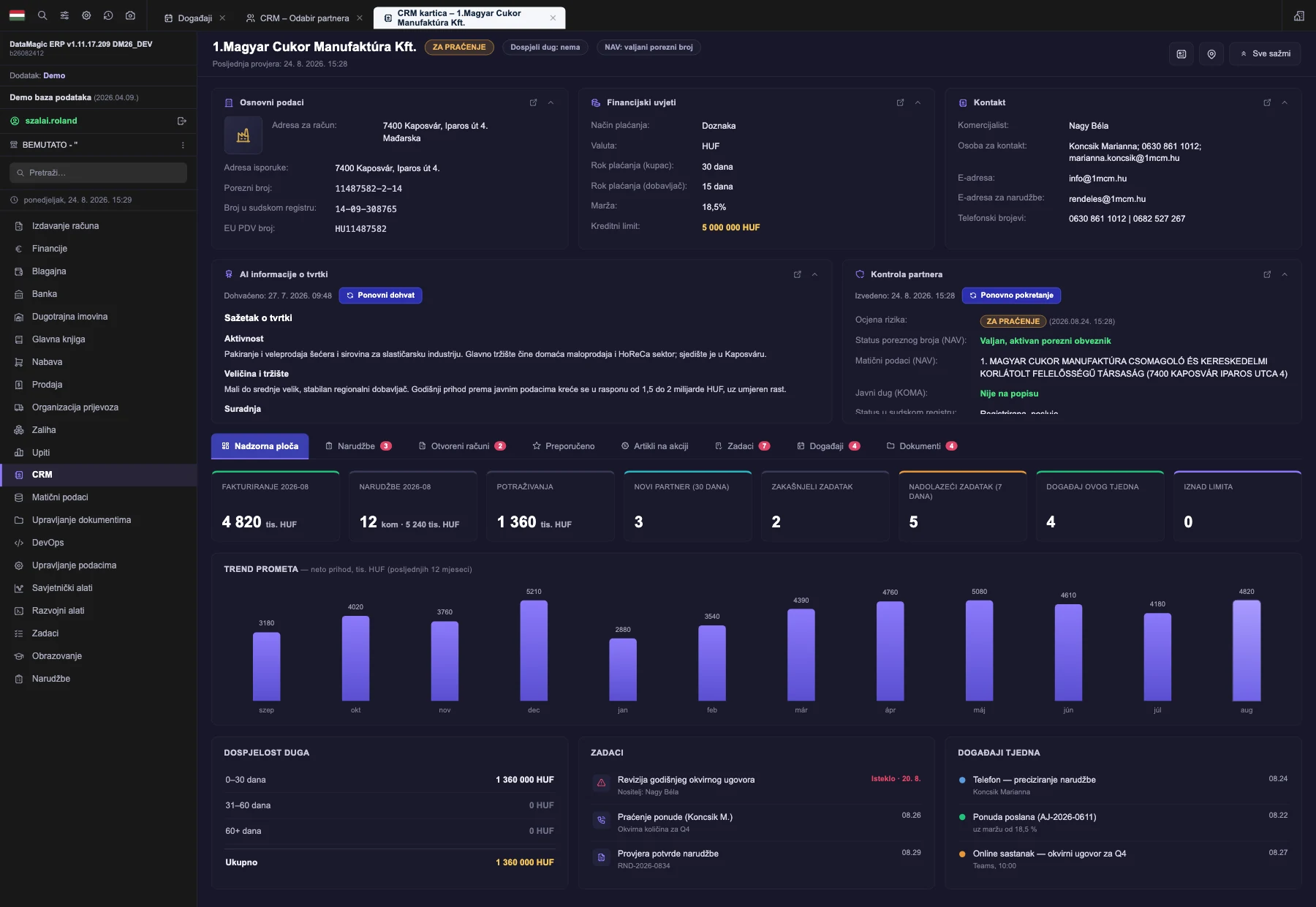Click the Sve sažmi collapse-all button
The height and width of the screenshot is (907, 1316).
(x=1265, y=53)
